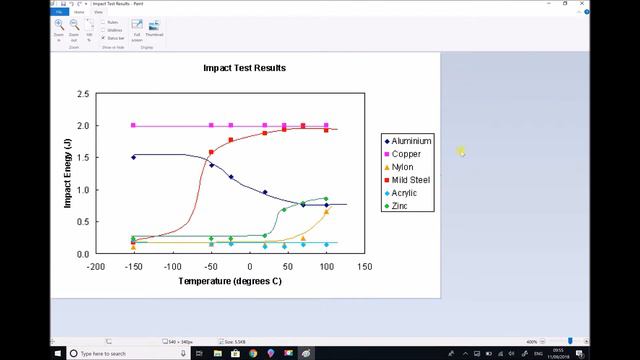
Task: Click the 'Mild Steel' legend entry on the canvas
Action: click(407, 180)
